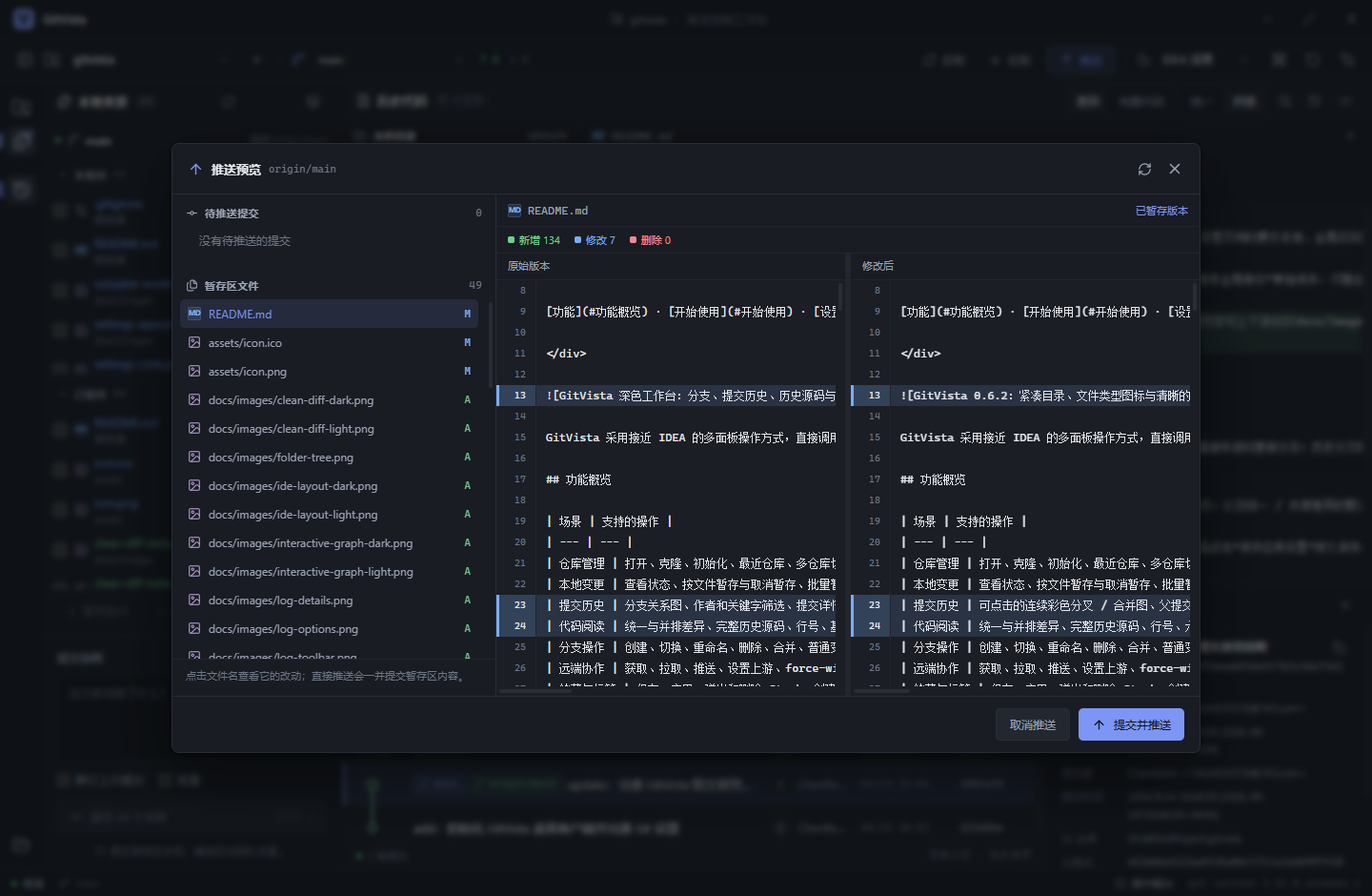Click the copy icon next to 暂存区文件
This screenshot has width=1372, height=896.
192,286
